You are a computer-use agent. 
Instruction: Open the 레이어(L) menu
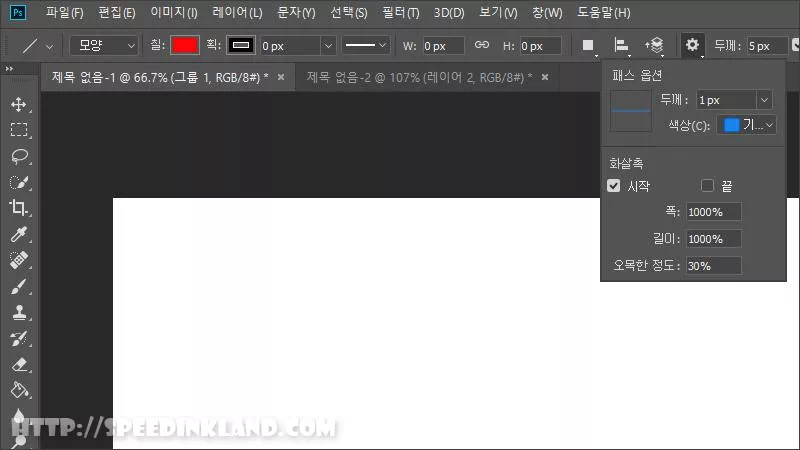coord(237,13)
